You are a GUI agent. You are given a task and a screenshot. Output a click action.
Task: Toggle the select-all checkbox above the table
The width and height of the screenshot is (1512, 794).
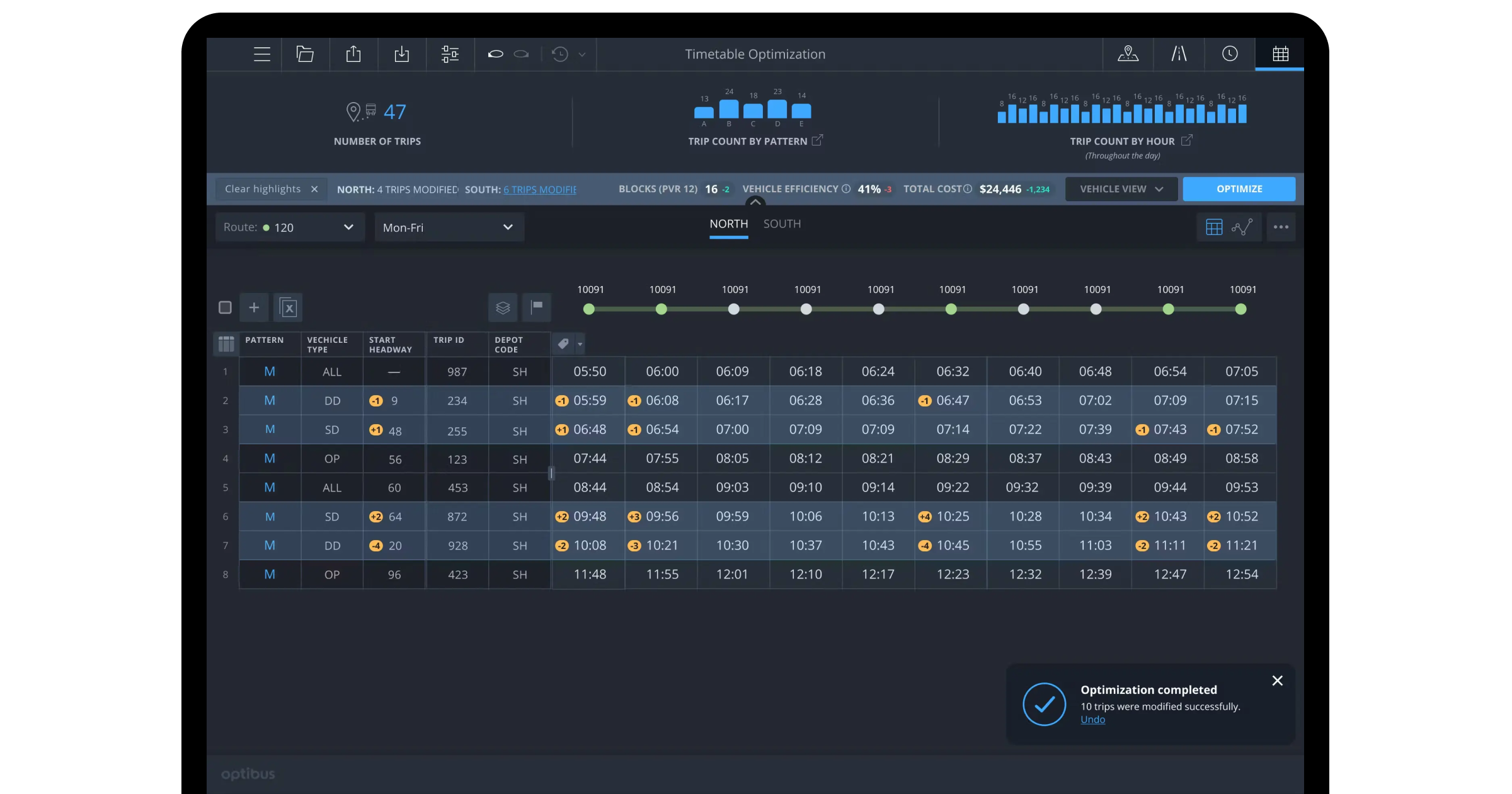pyautogui.click(x=225, y=308)
